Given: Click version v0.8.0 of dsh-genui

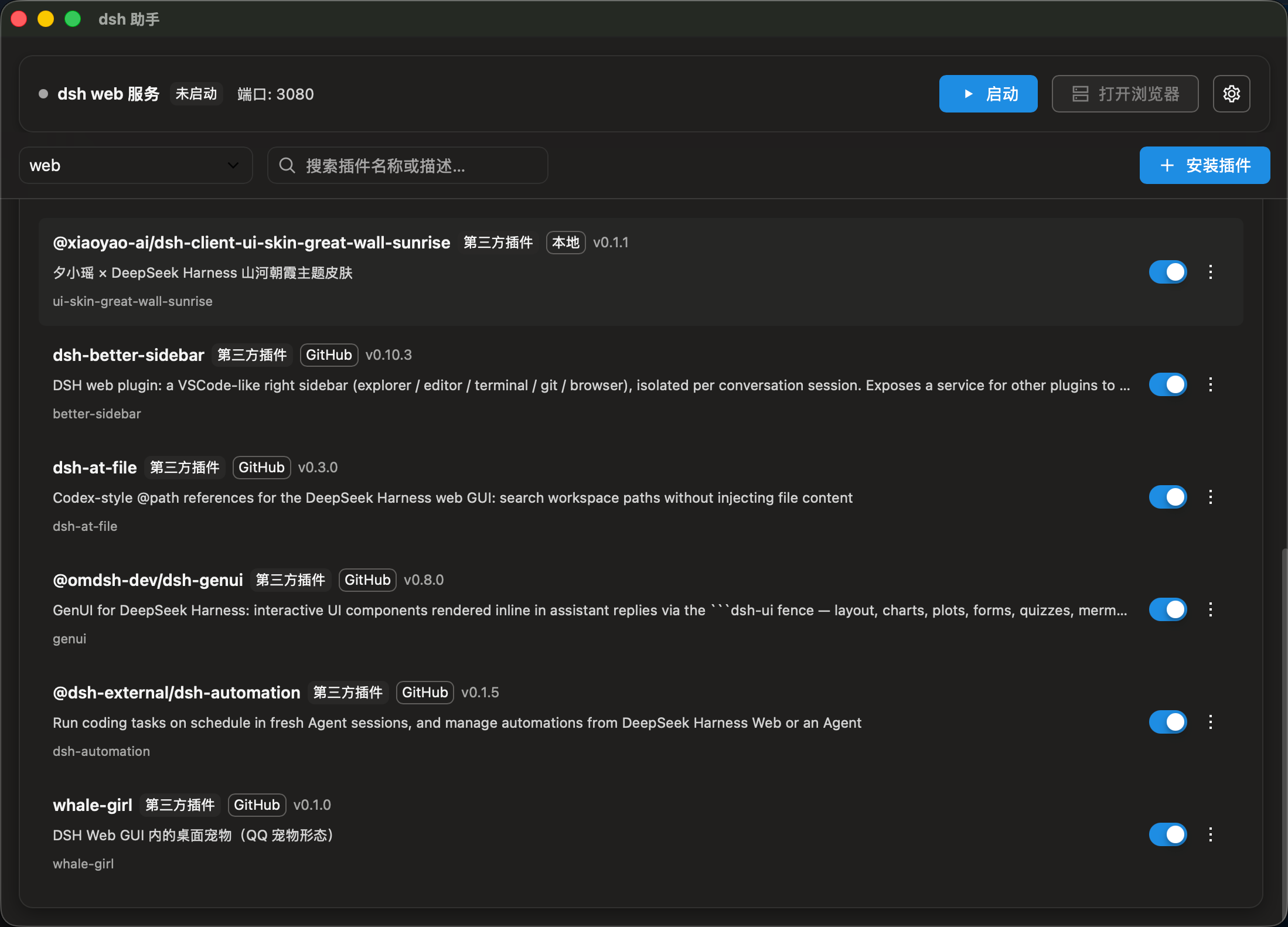Looking at the screenshot, I should click(x=424, y=580).
